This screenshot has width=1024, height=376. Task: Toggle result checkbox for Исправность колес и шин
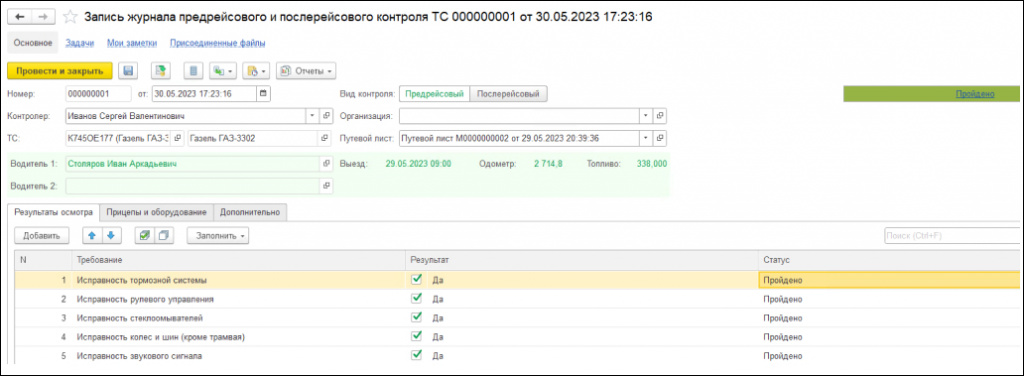click(416, 337)
